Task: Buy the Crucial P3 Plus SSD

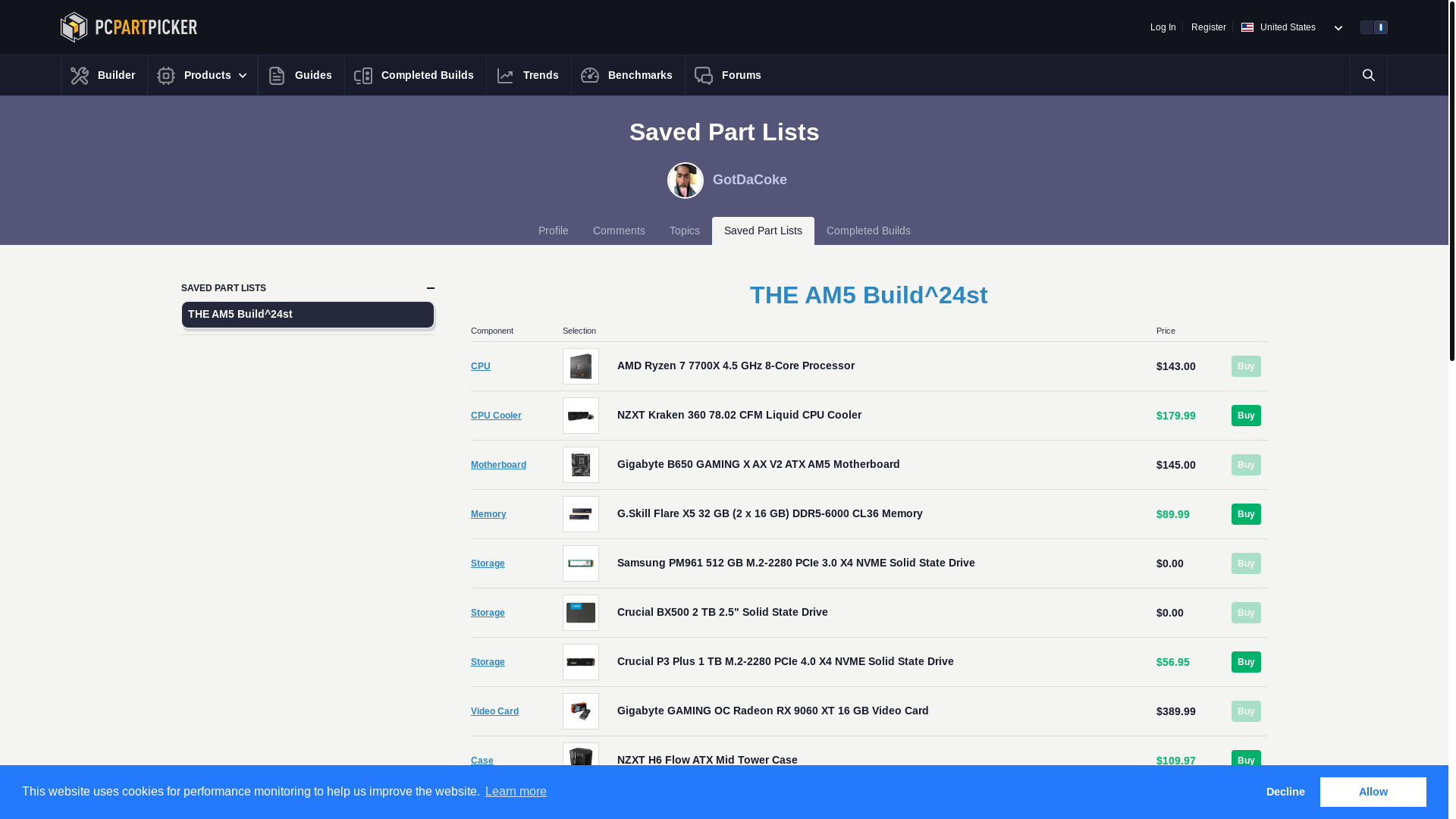Action: tap(1246, 662)
